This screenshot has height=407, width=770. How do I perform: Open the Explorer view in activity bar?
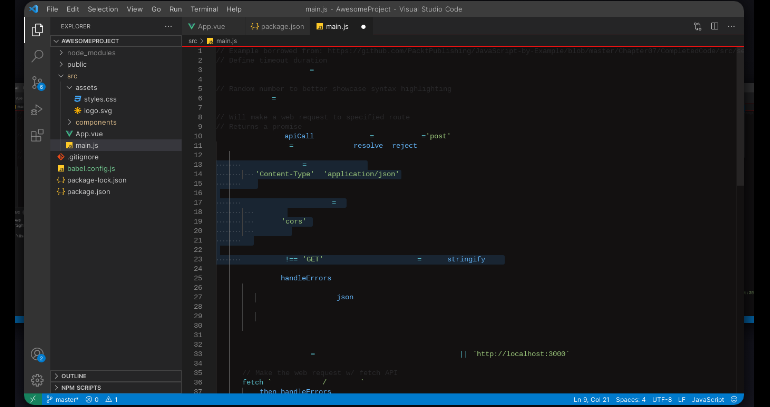click(37, 30)
